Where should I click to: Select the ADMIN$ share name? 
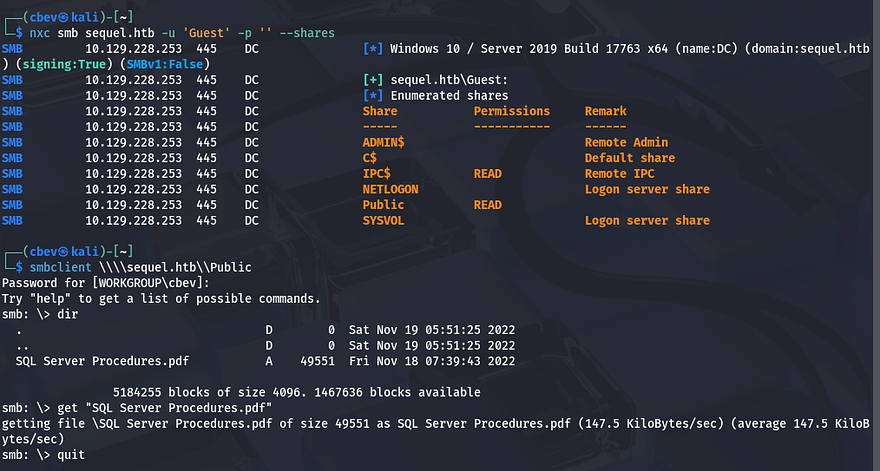pos(383,143)
